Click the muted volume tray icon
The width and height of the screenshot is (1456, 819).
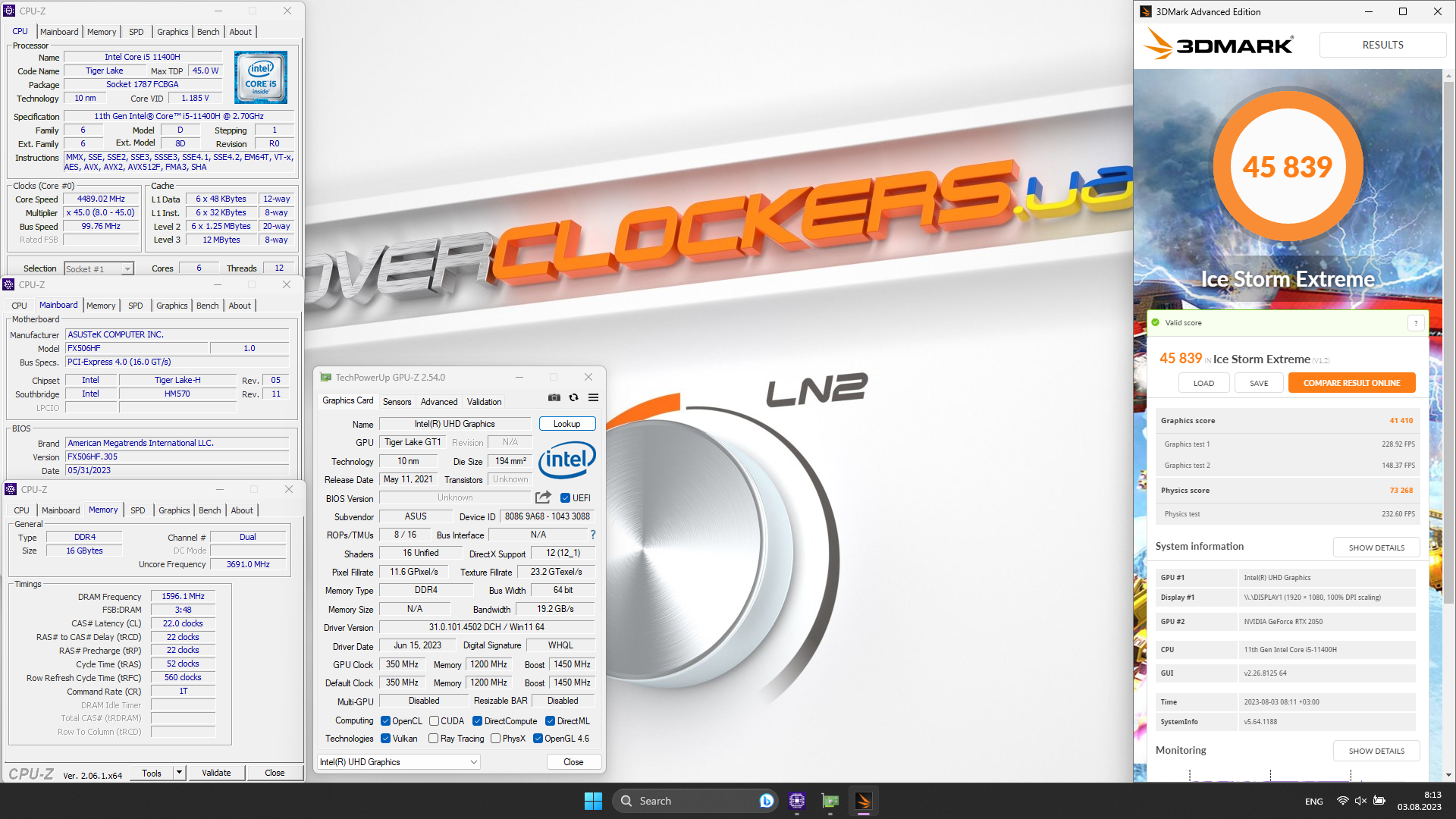1360,801
